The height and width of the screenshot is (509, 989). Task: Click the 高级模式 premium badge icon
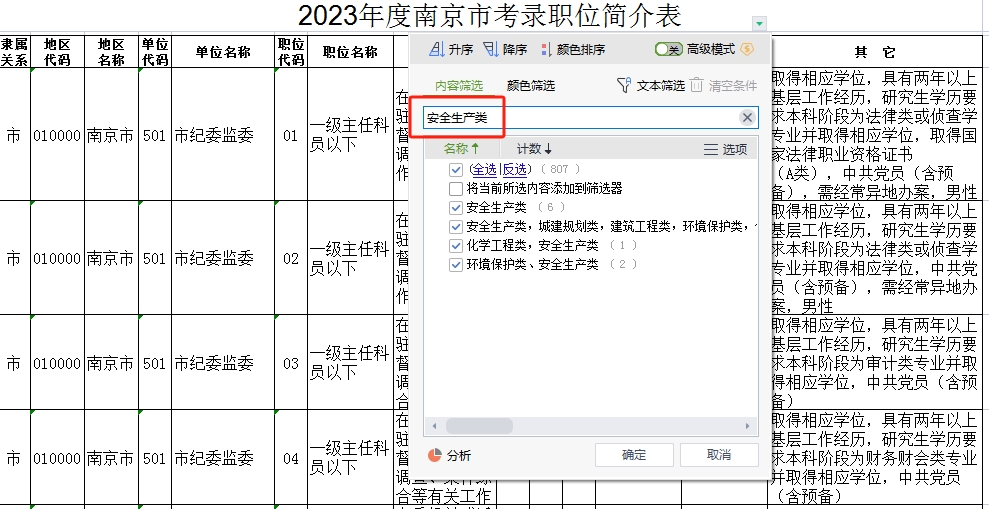(x=746, y=49)
